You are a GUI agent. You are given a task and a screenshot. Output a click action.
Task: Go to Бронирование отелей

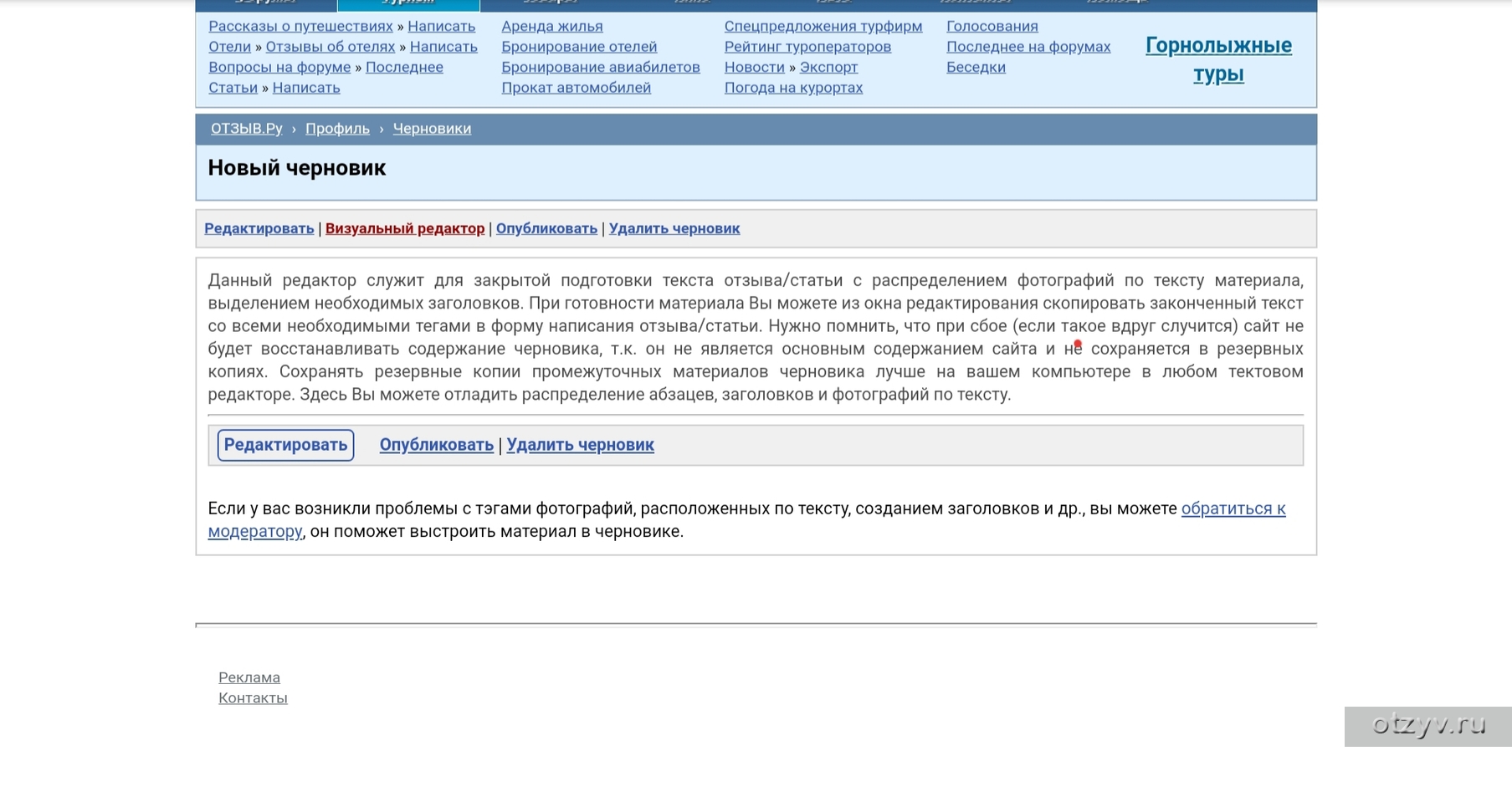[x=579, y=47]
